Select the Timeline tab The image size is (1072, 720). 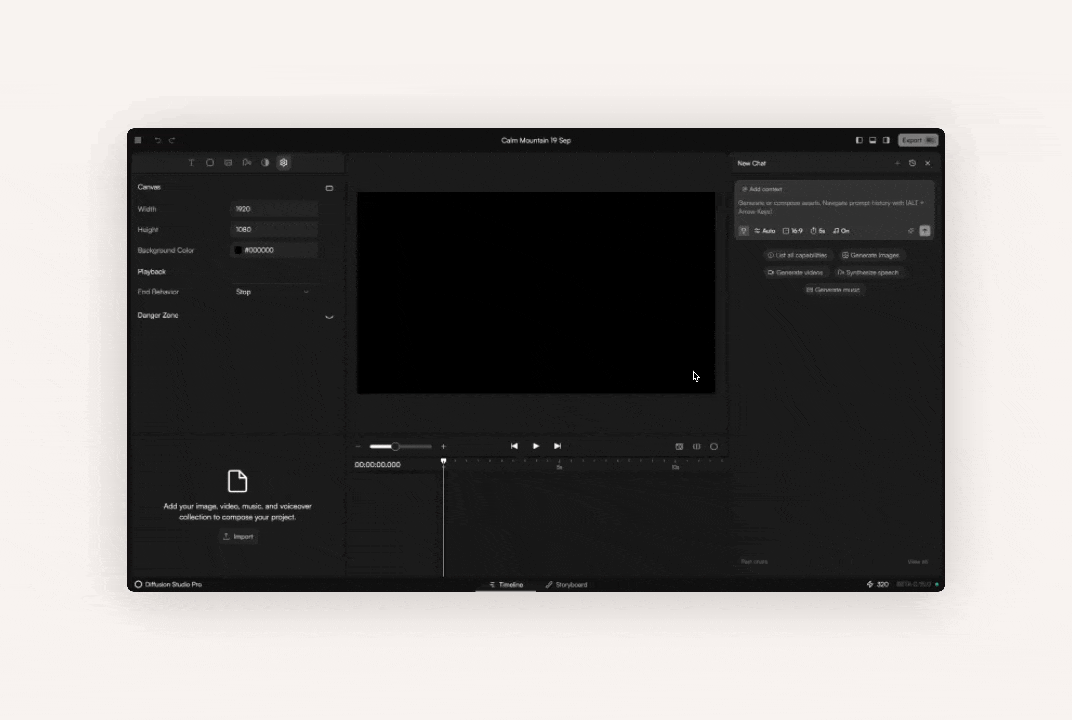506,584
